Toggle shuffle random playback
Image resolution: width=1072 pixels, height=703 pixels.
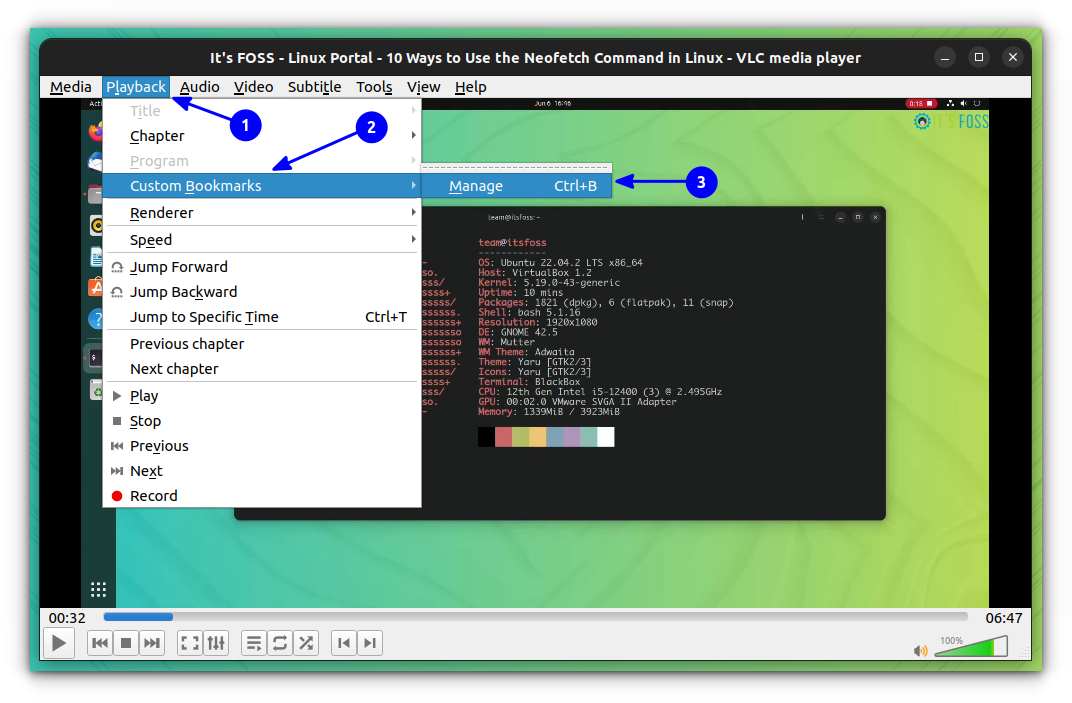[x=306, y=643]
